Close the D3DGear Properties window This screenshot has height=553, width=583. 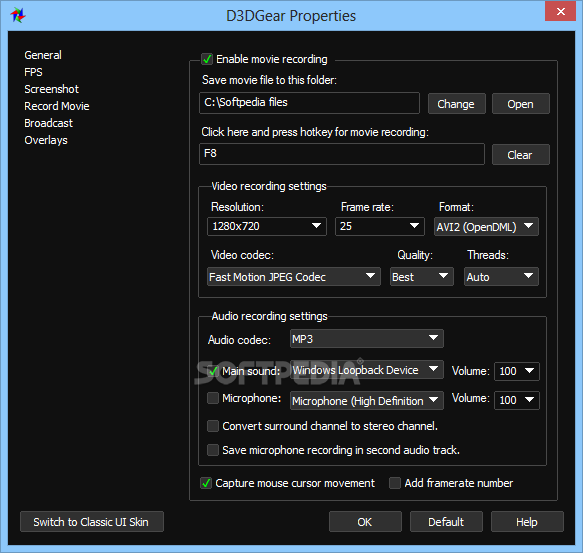pos(560,11)
